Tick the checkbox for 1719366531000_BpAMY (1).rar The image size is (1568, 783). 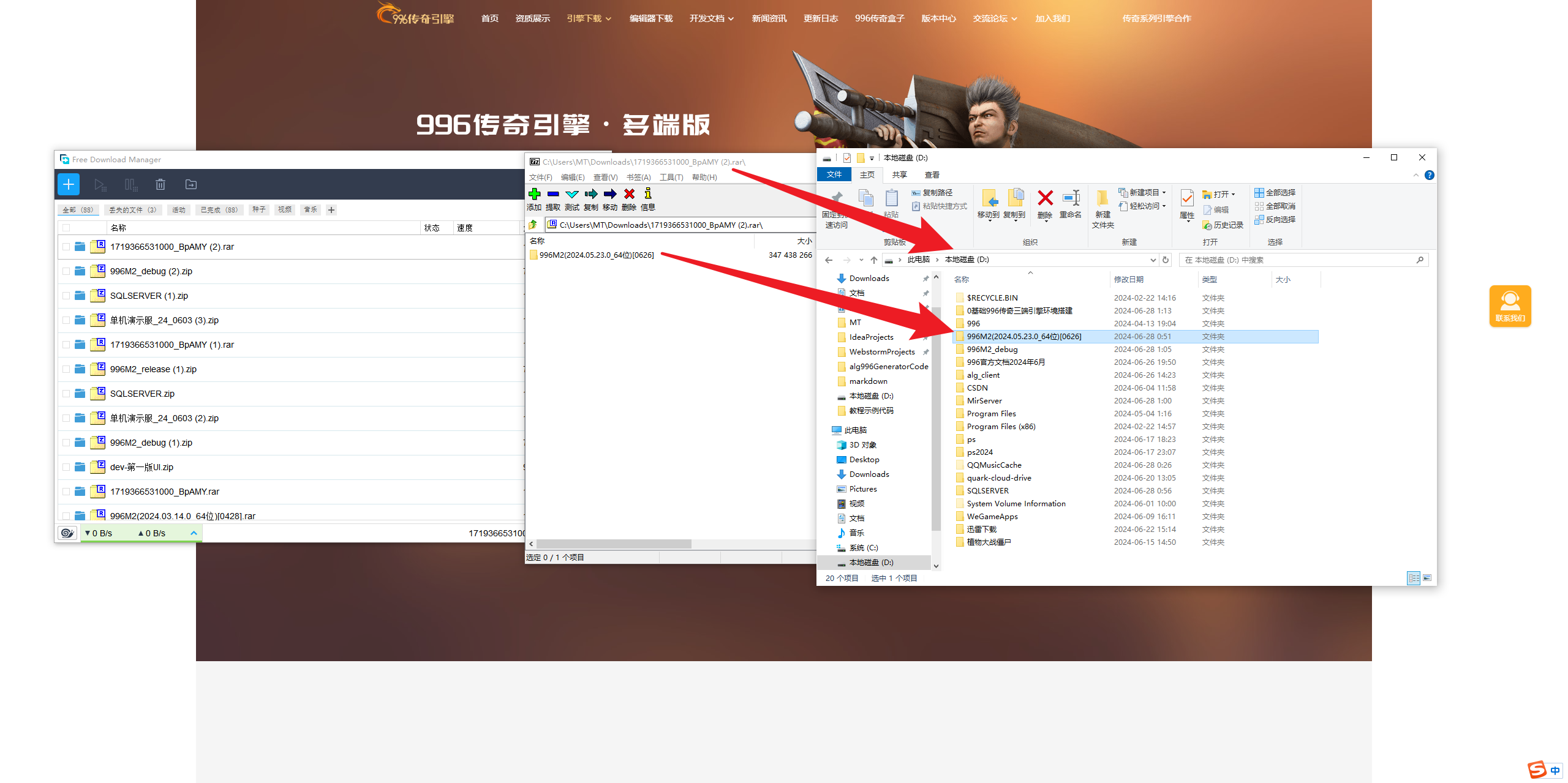tap(66, 345)
